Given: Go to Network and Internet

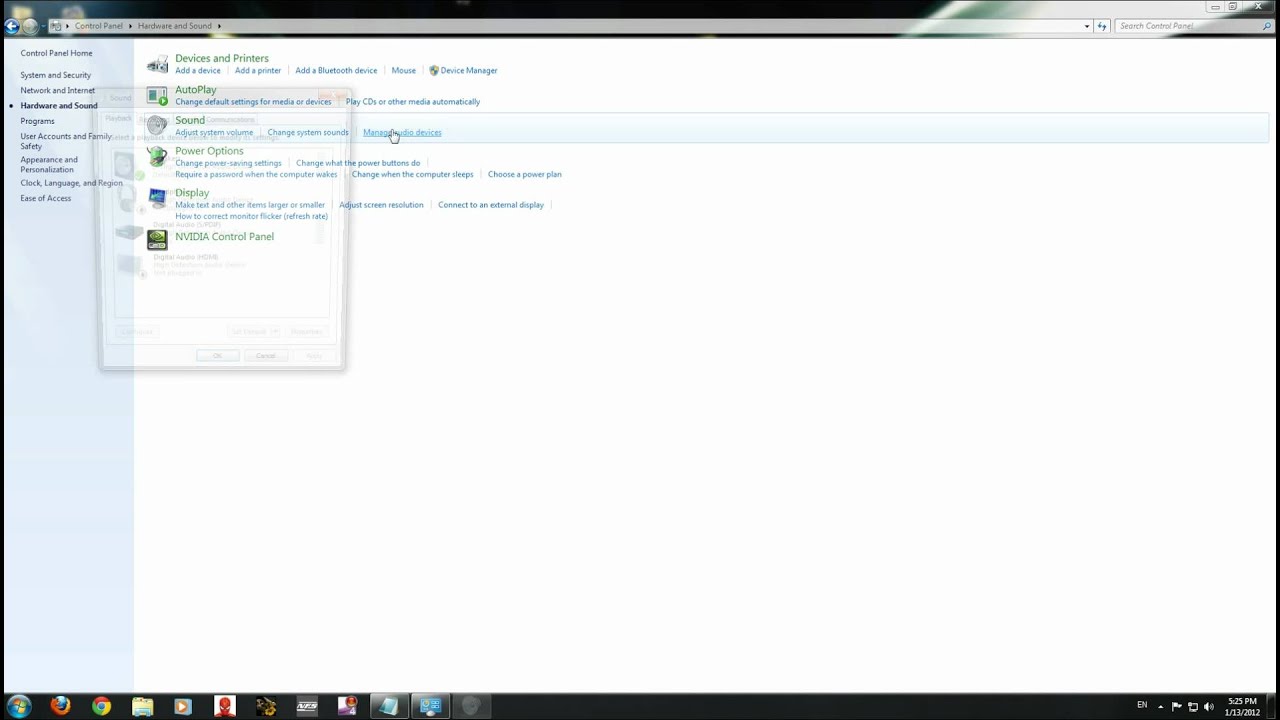Looking at the screenshot, I should click(57, 90).
